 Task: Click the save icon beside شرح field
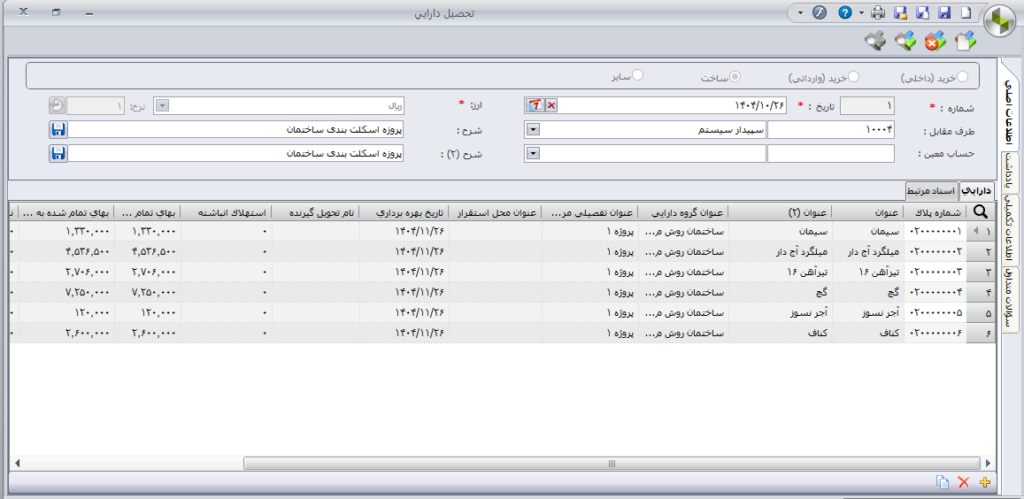tap(58, 129)
